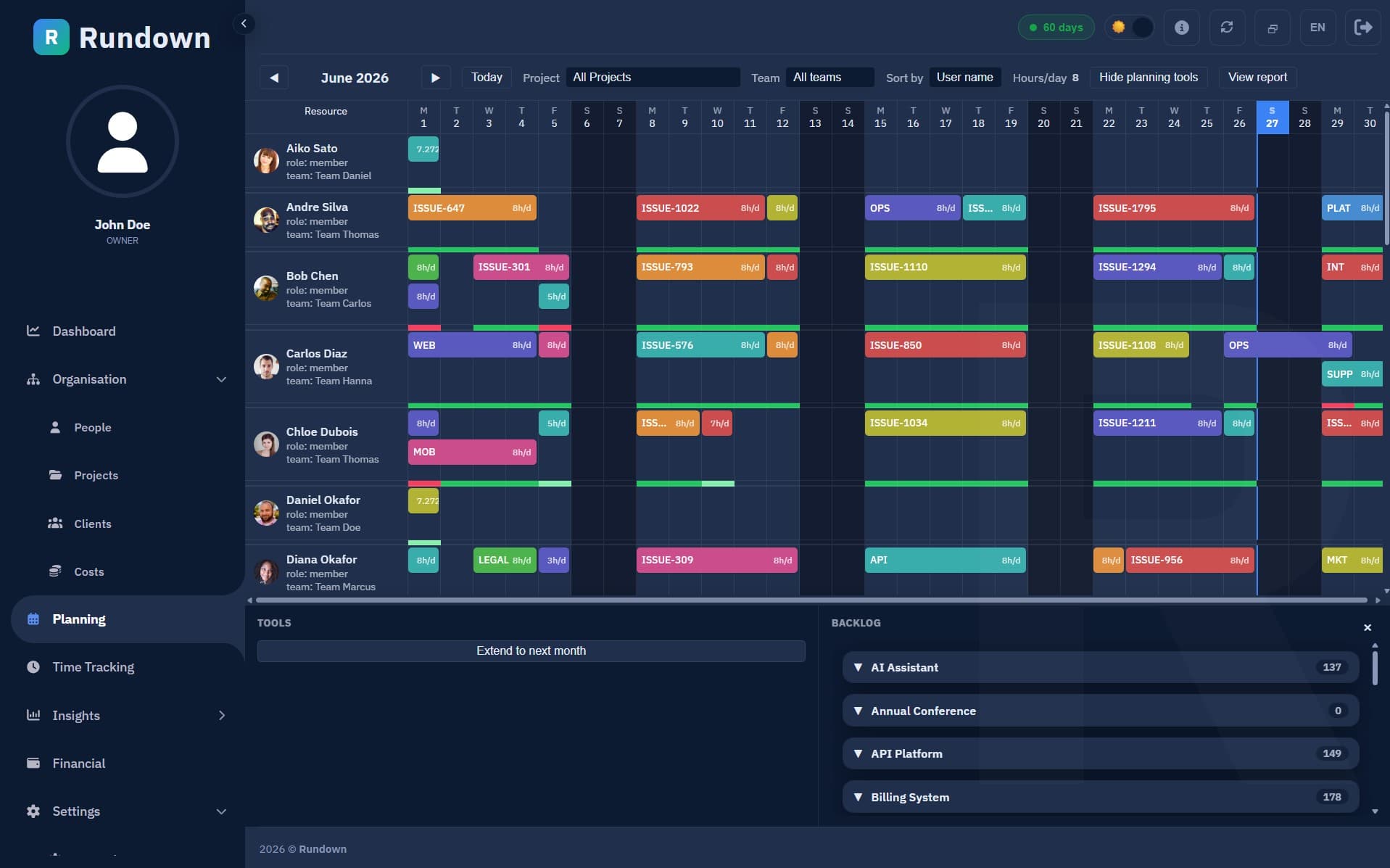Go to next month arrow

tap(435, 78)
